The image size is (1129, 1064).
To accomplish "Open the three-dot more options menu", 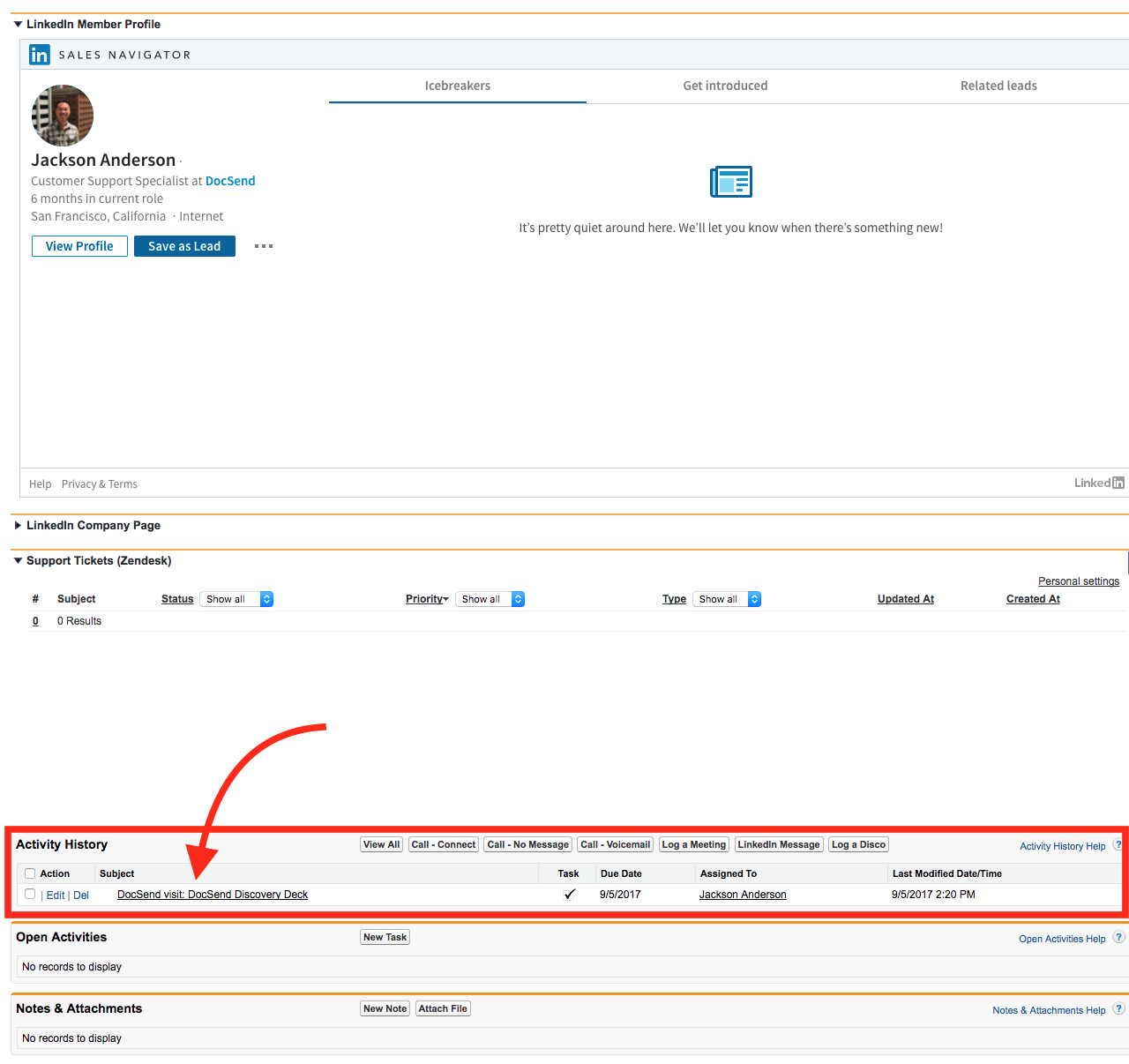I will (264, 246).
